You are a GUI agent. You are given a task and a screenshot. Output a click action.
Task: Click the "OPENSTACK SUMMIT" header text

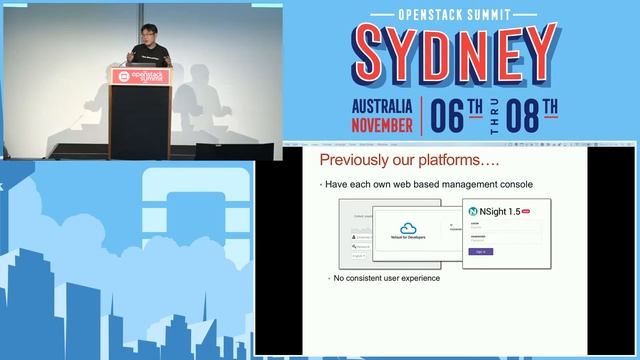pos(454,15)
